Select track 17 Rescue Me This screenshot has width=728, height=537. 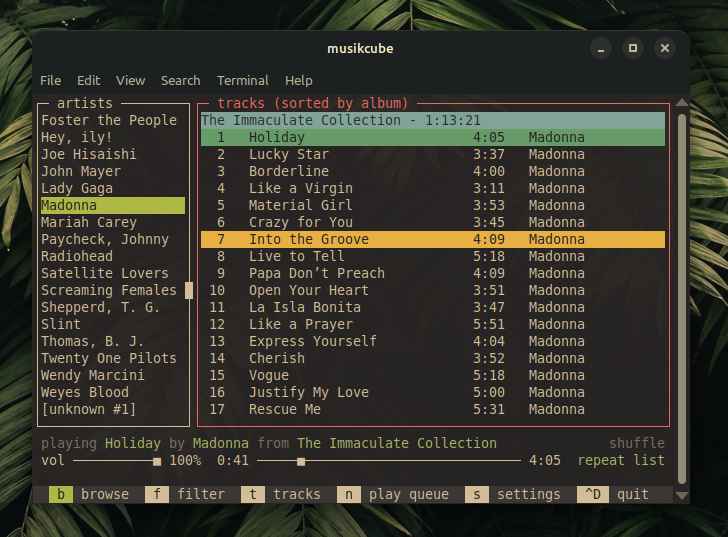tap(433, 409)
